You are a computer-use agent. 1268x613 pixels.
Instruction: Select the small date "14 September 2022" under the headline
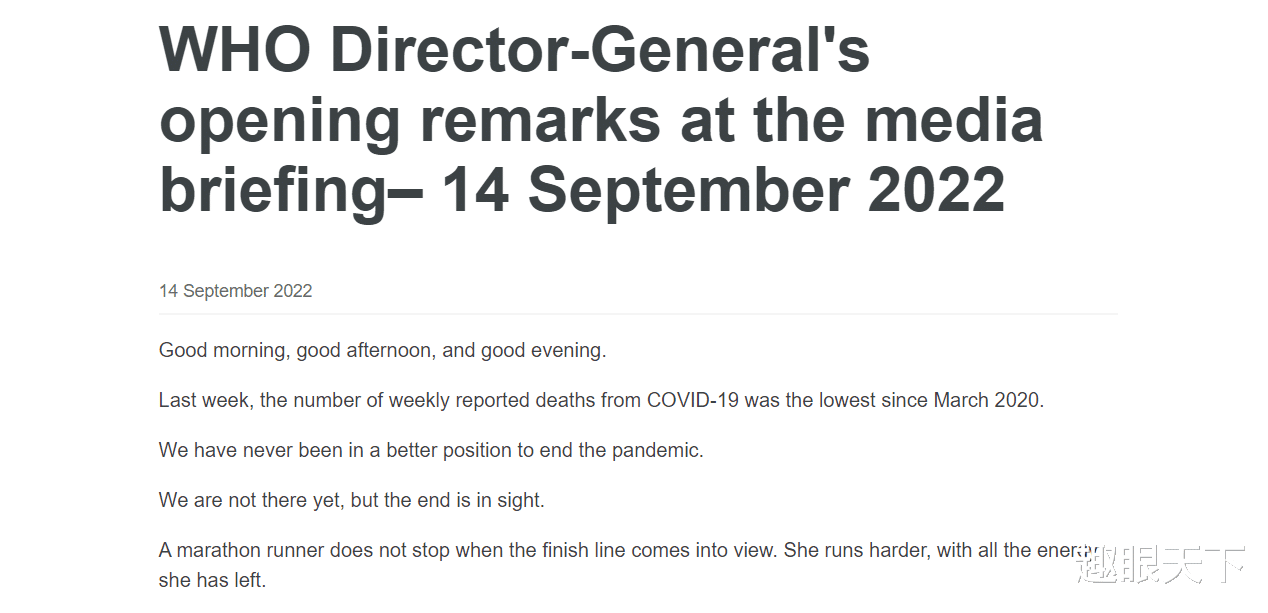pyautogui.click(x=235, y=291)
